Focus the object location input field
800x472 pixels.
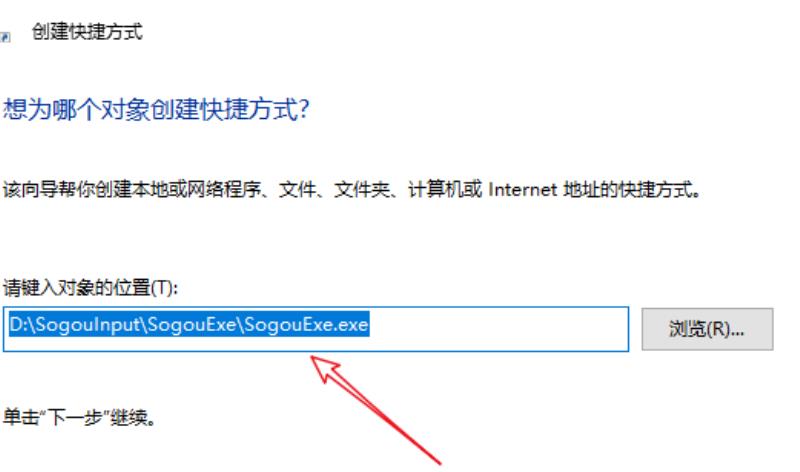tap(316, 329)
